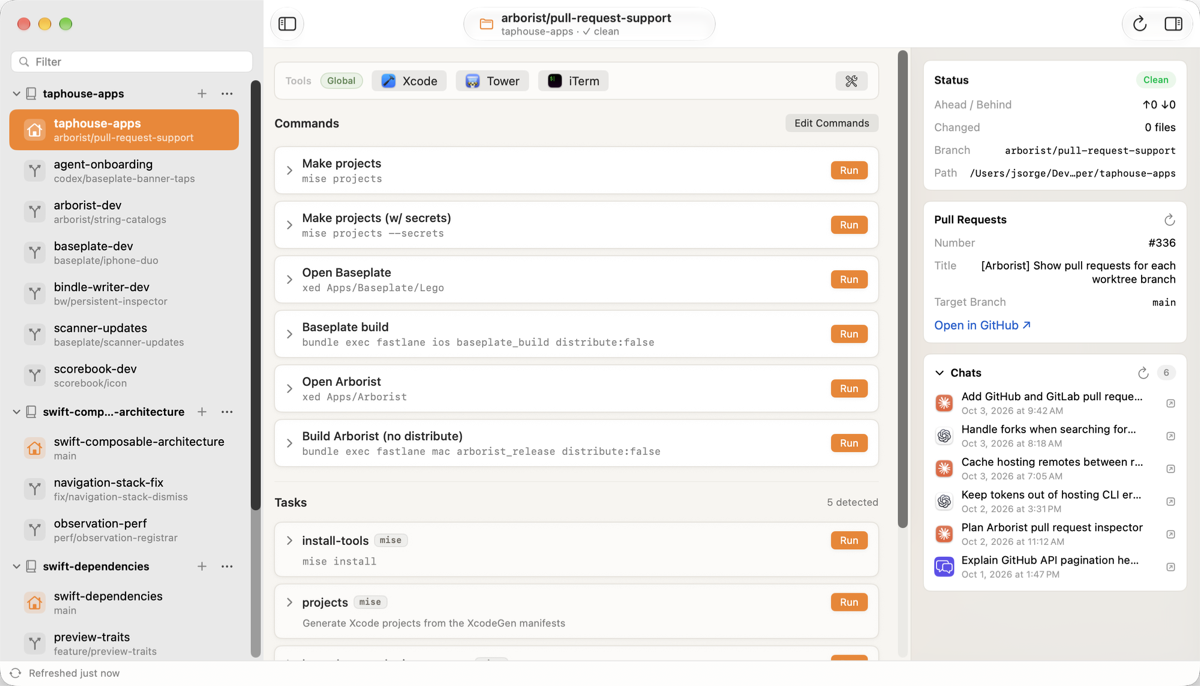Screen dimensions: 1200x686
Task: Open chat 'Keep tokens out of hosting CLI er…' externally
Action: coord(1170,502)
